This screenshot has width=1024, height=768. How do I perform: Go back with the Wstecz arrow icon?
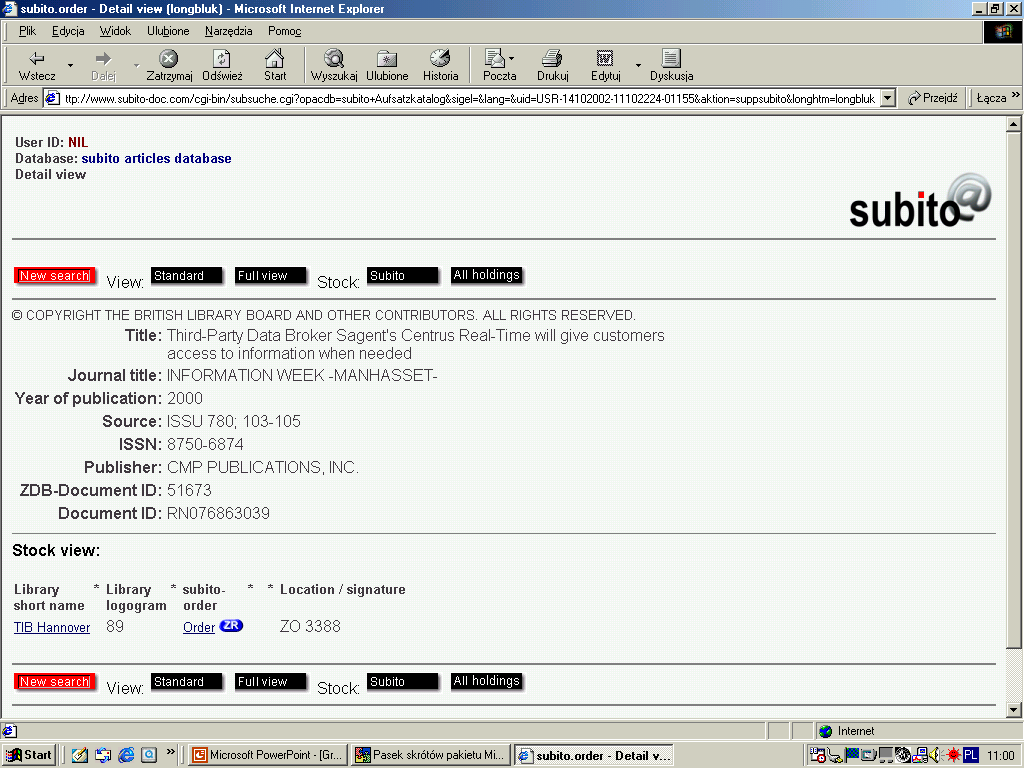[x=37, y=59]
